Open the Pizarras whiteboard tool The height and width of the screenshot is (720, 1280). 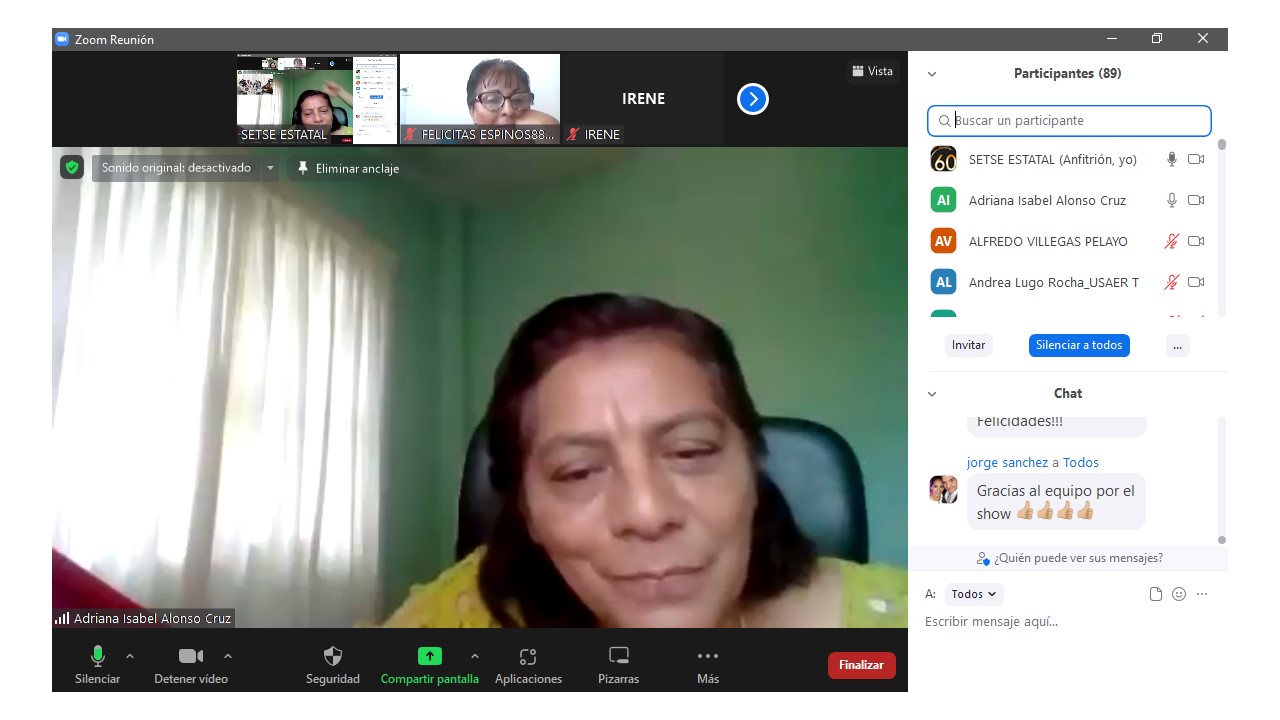(x=619, y=657)
